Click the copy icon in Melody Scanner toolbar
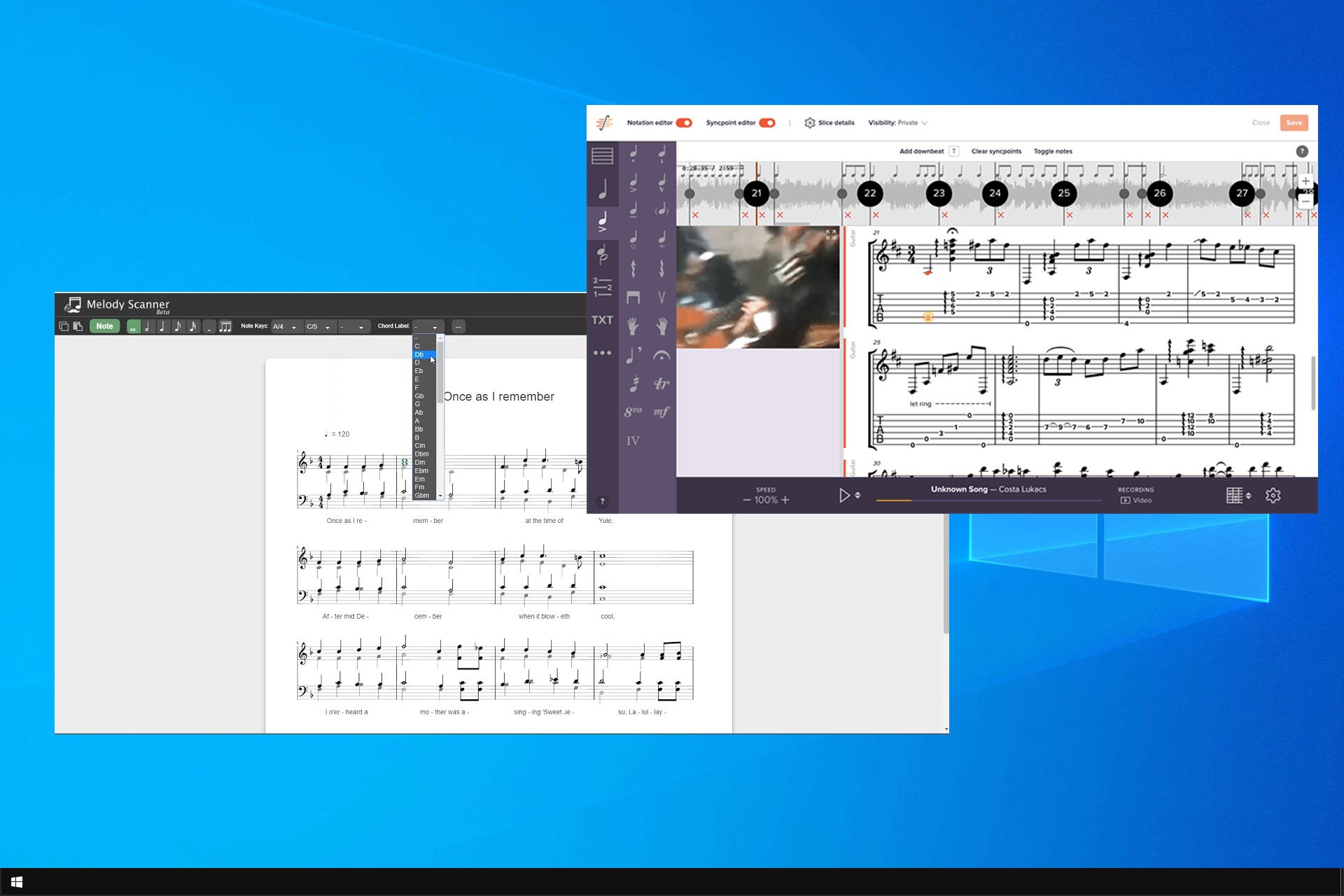This screenshot has height=896, width=1344. (x=64, y=326)
